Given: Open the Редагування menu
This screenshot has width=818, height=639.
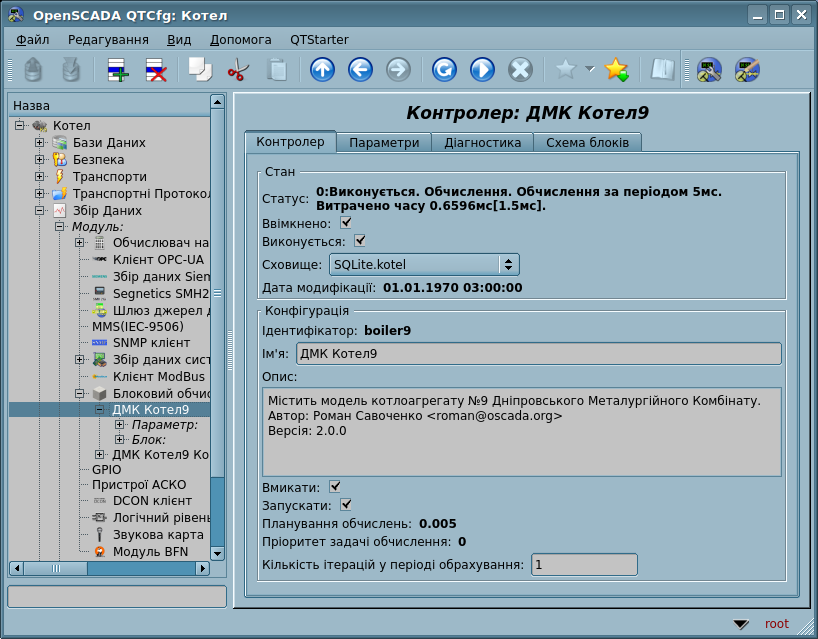Looking at the screenshot, I should [108, 39].
